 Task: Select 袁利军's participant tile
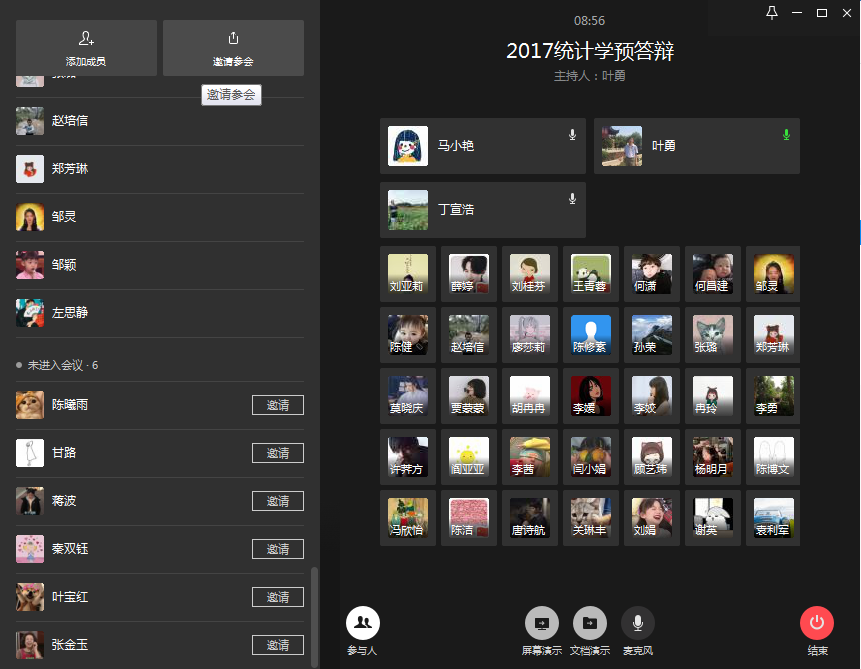click(774, 517)
